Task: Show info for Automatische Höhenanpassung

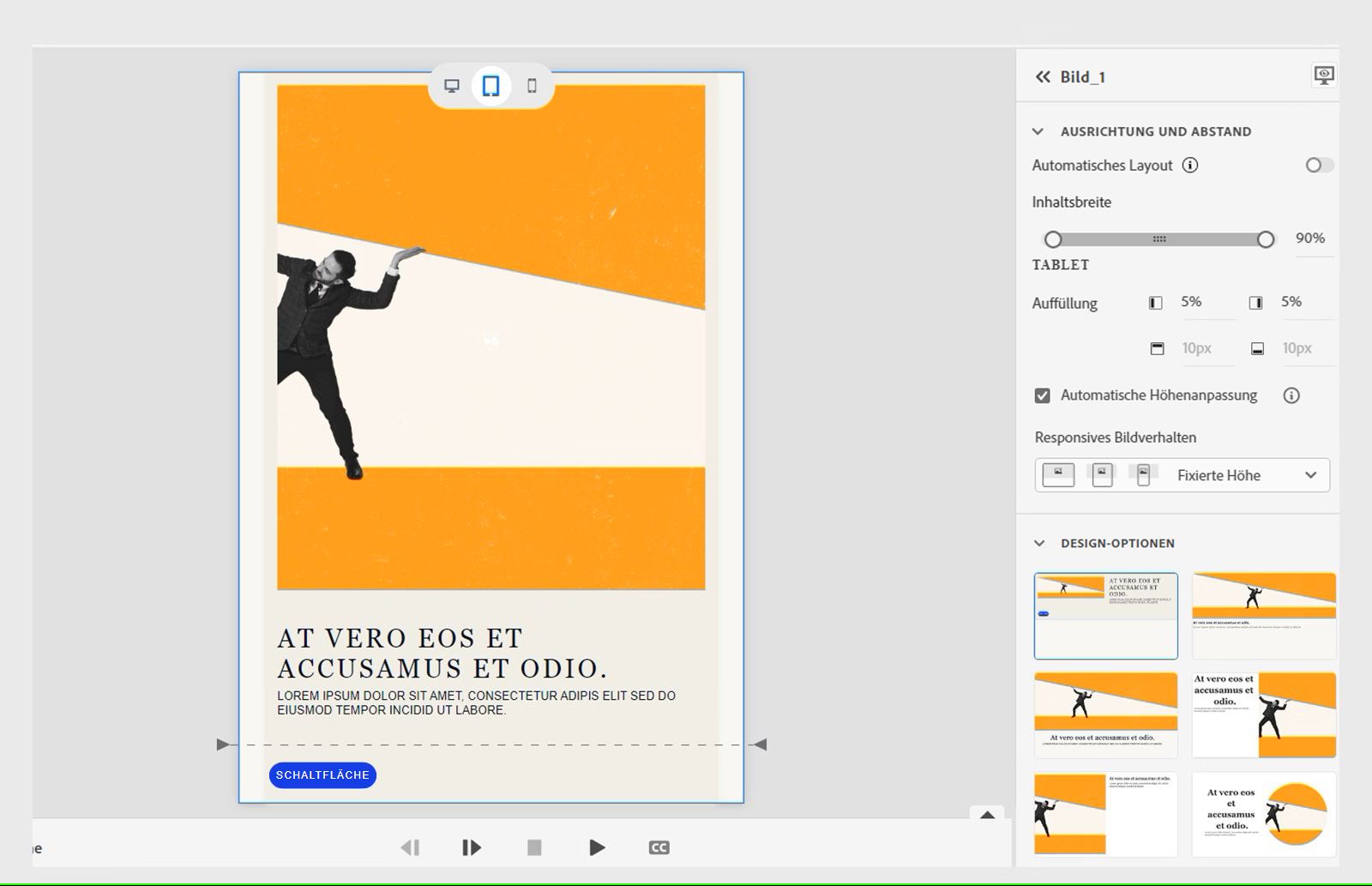Action: 1291,395
